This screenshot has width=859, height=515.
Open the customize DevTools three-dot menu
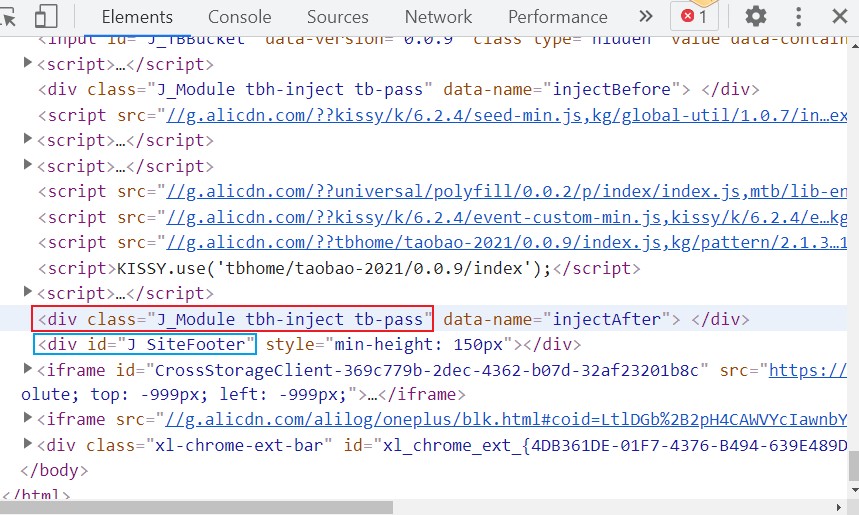pos(798,16)
